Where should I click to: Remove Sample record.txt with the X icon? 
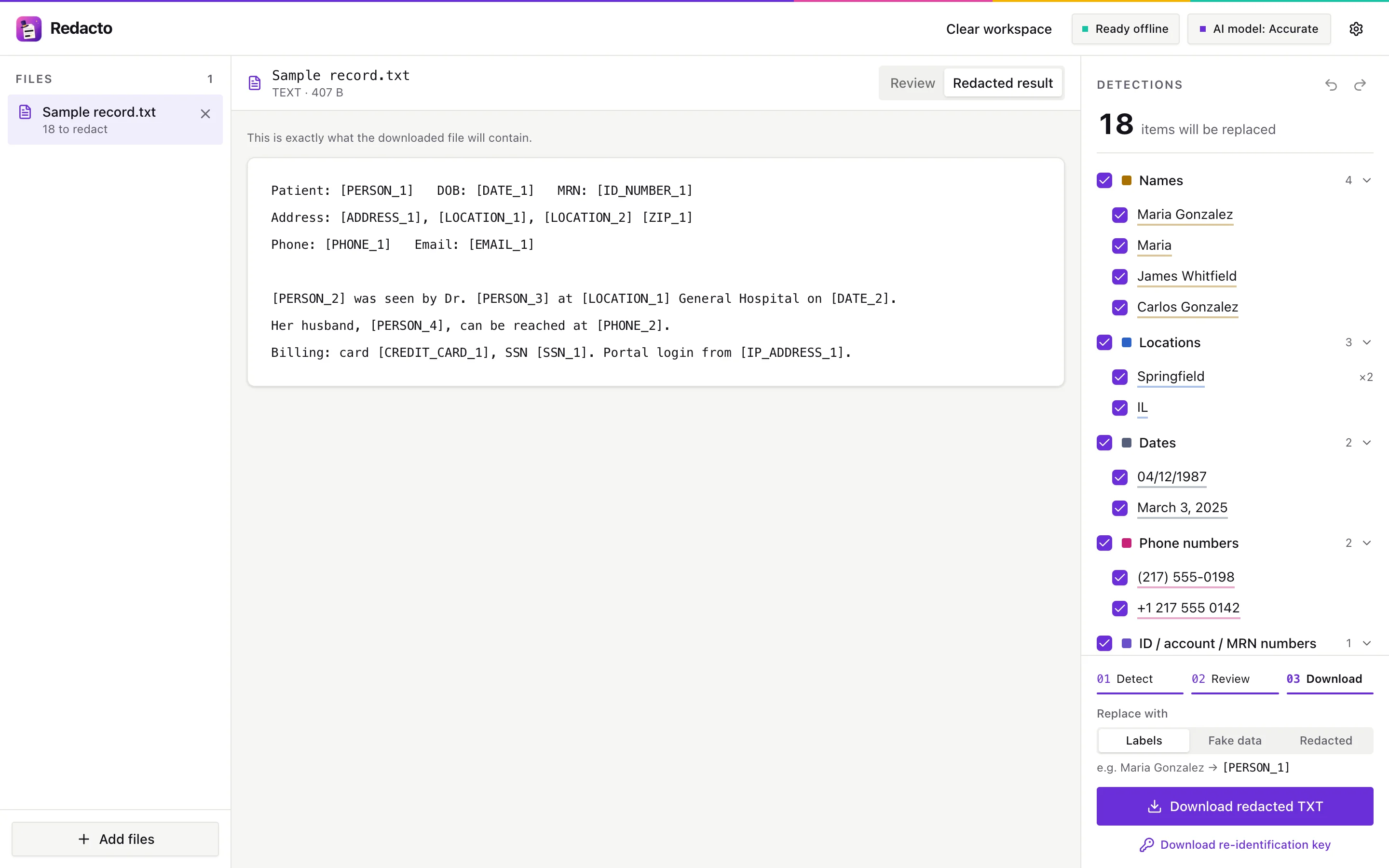205,114
